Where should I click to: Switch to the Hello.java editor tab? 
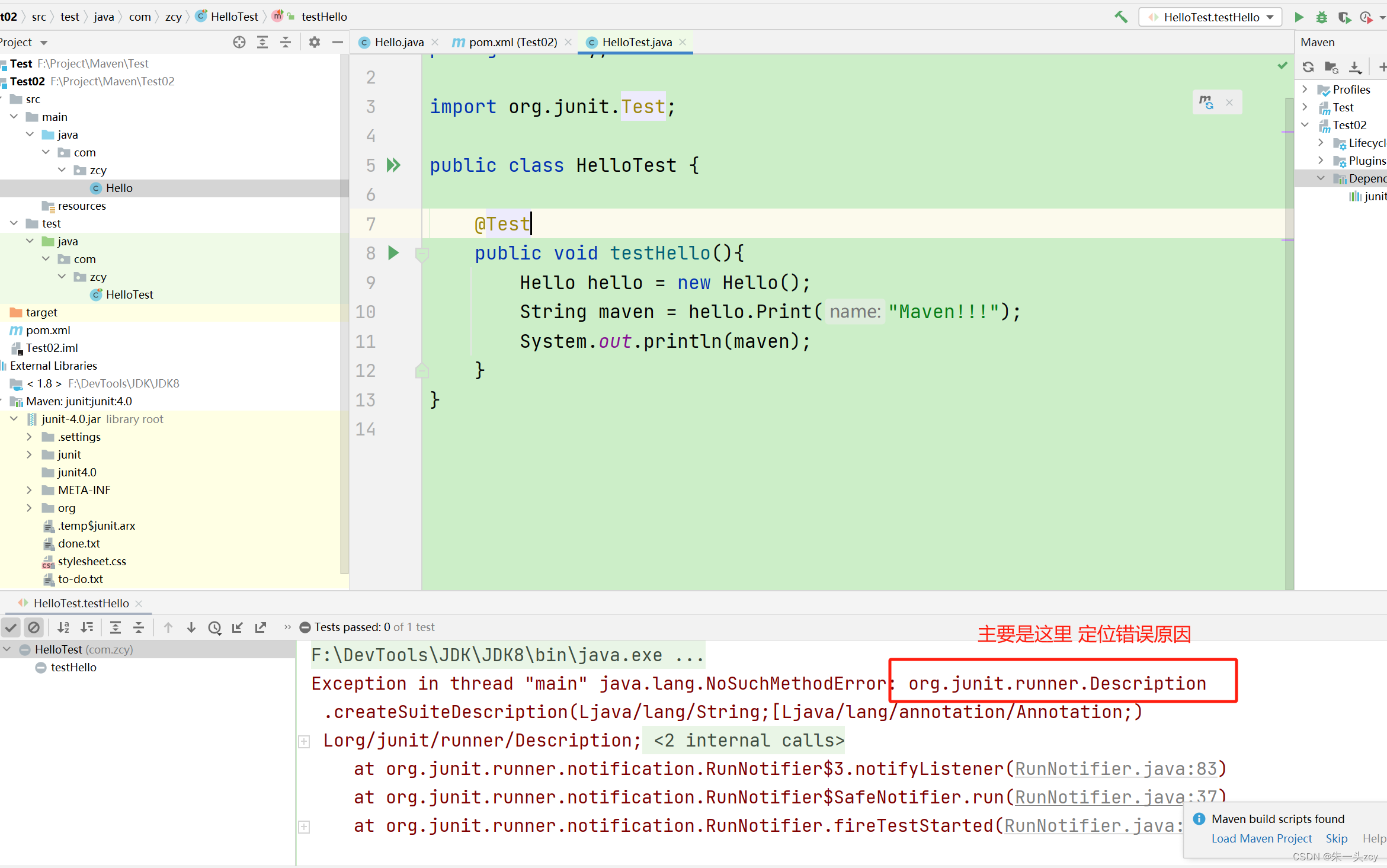click(399, 42)
